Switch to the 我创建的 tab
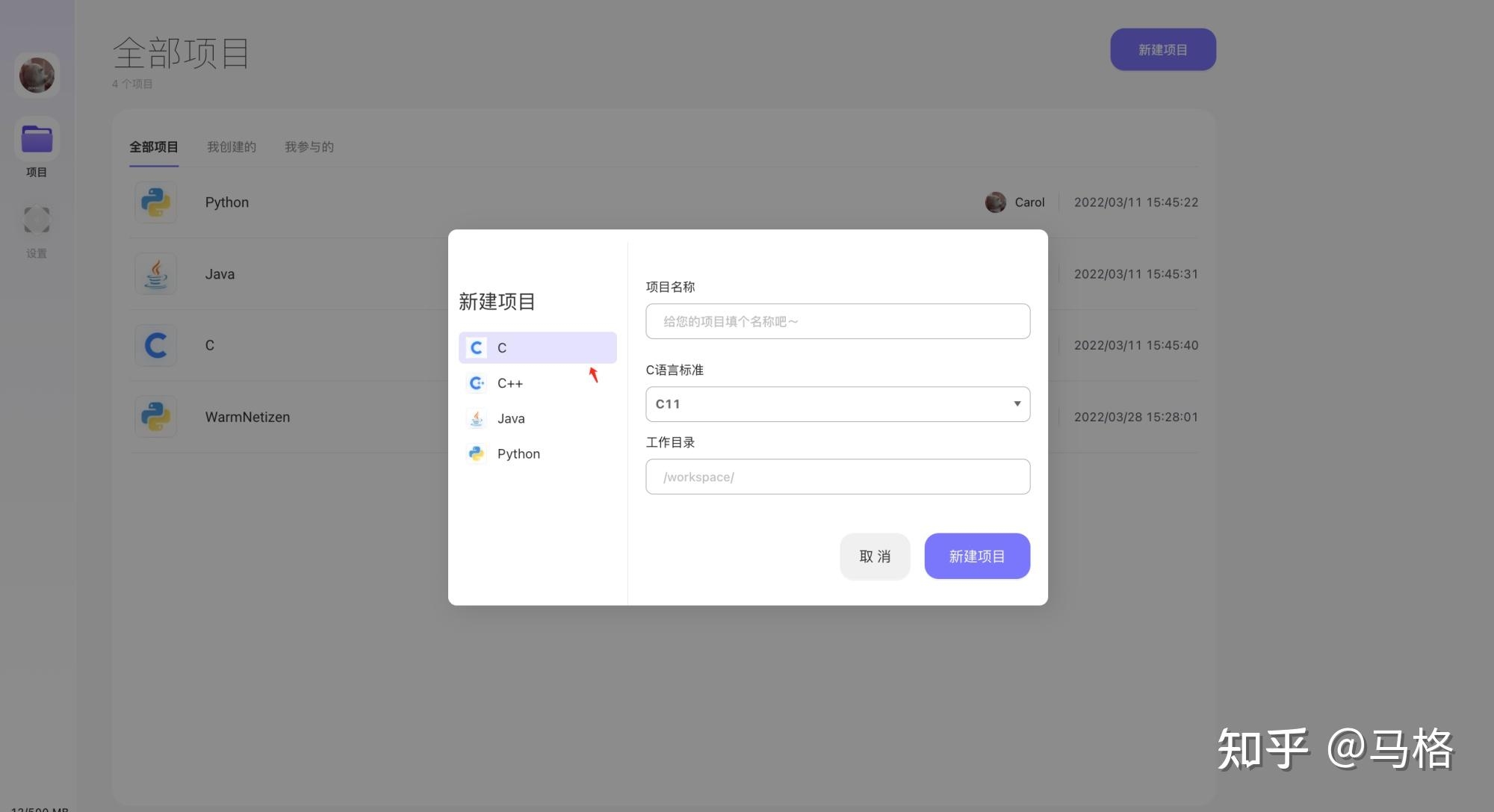The height and width of the screenshot is (812, 1494). [x=232, y=146]
